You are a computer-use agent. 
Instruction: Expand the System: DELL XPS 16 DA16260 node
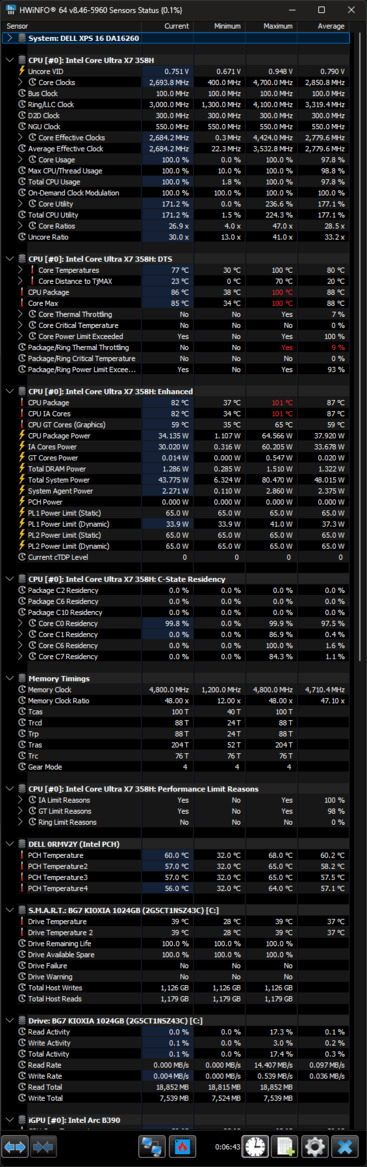coord(9,37)
